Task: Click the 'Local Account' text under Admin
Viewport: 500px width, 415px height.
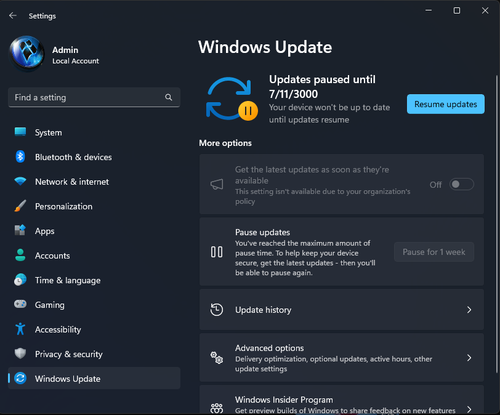Action: click(76, 61)
